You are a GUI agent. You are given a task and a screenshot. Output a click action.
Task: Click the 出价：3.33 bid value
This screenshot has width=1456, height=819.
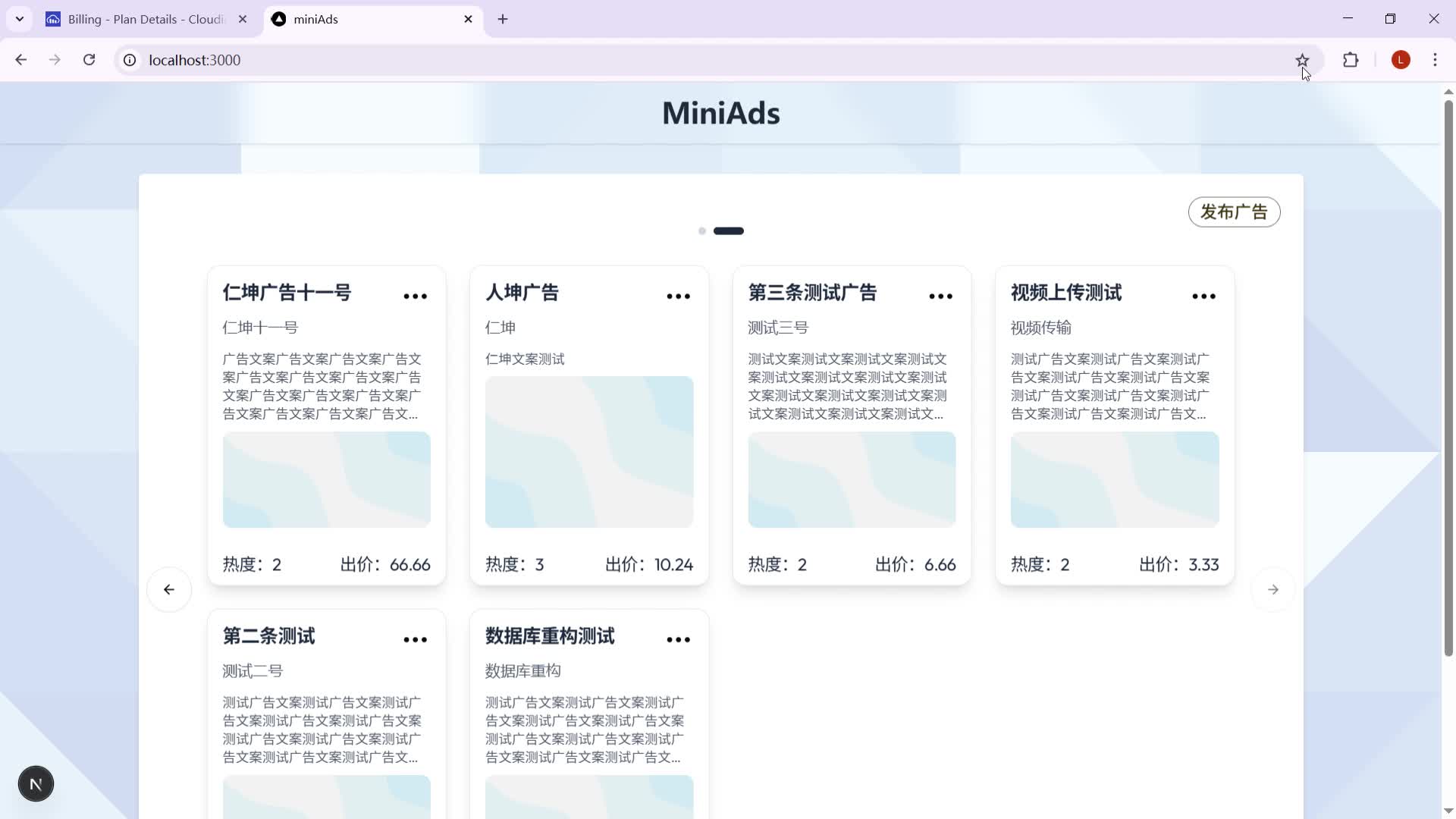click(1179, 565)
